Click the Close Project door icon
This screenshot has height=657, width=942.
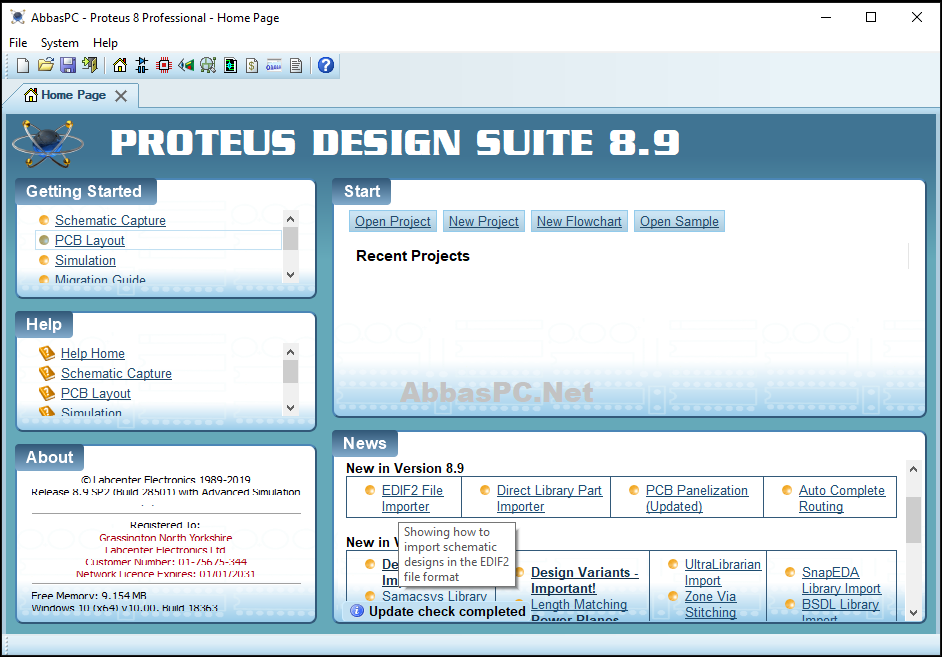click(x=90, y=65)
